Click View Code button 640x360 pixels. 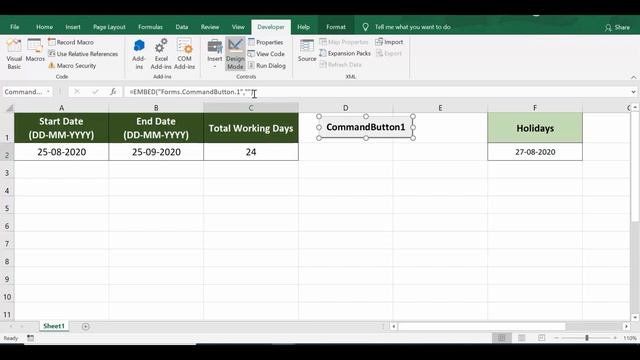(x=267, y=54)
